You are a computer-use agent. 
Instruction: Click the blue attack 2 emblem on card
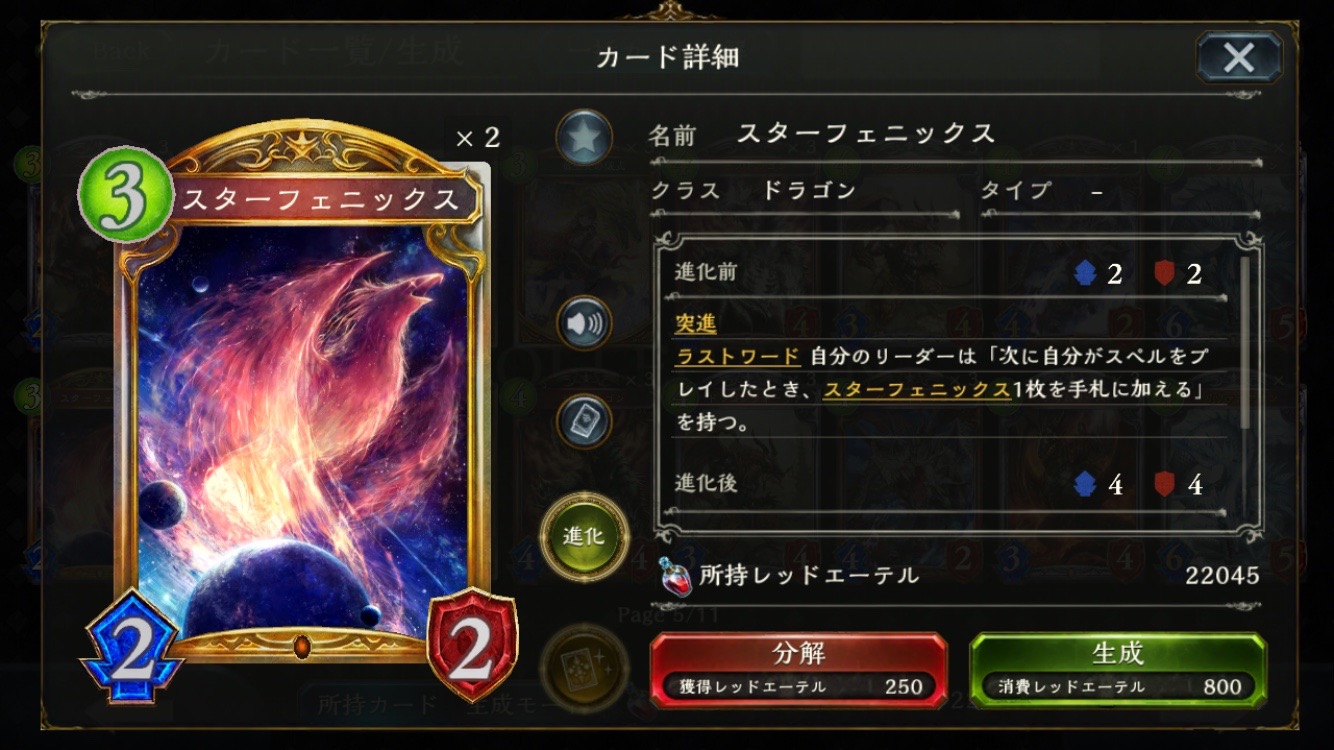pyautogui.click(x=132, y=645)
